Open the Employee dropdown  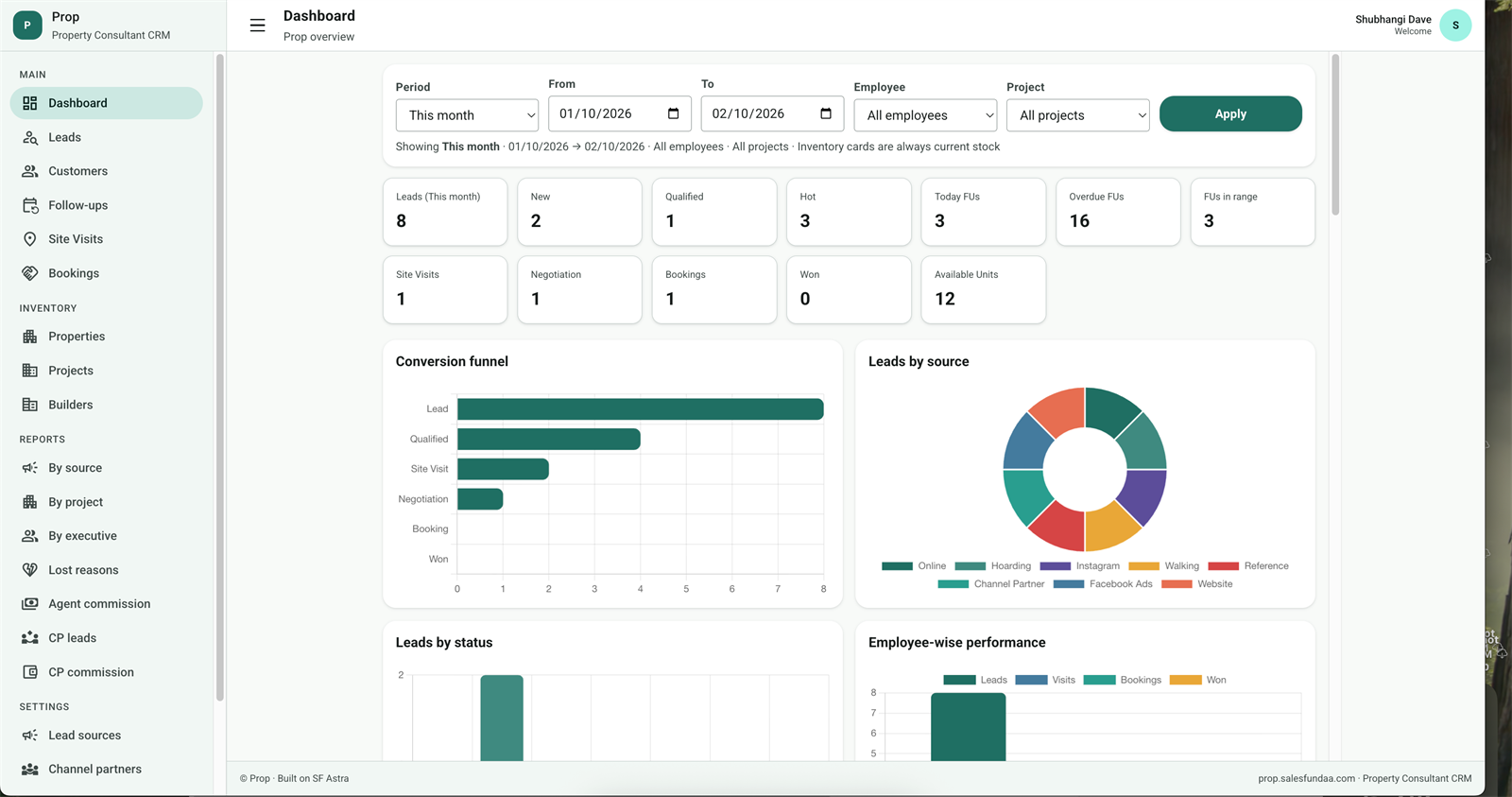click(x=925, y=115)
